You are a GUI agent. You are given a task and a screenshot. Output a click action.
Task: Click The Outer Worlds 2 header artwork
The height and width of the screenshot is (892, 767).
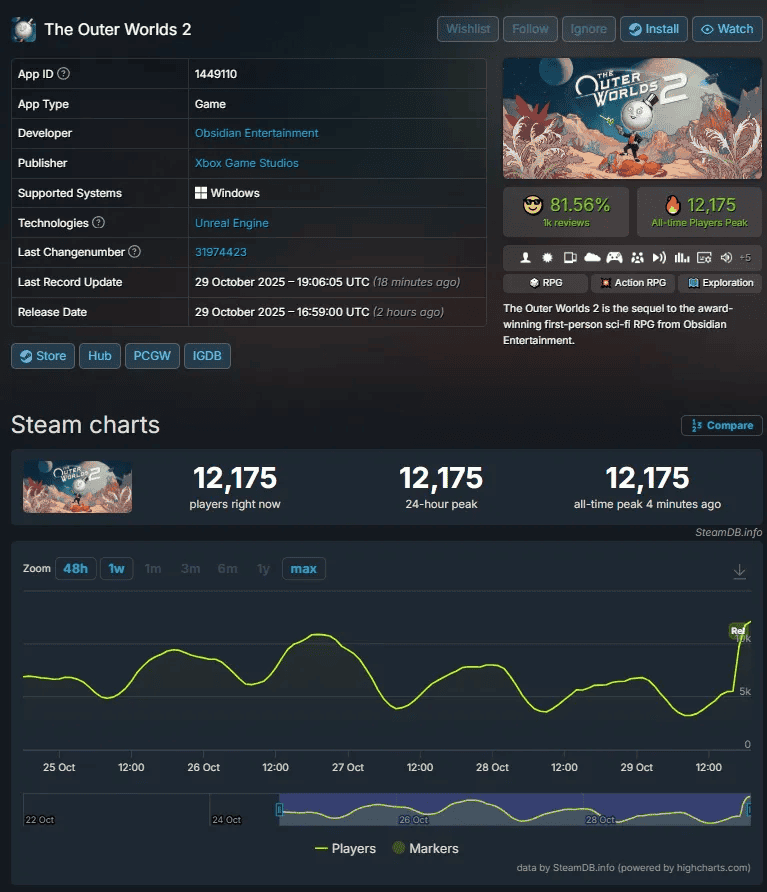click(632, 119)
